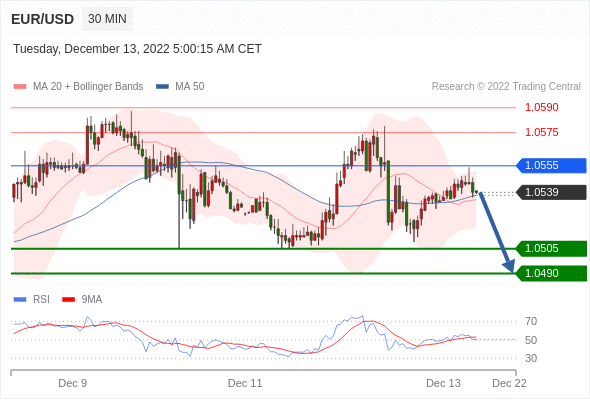Click the 9MA legend label

click(x=92, y=300)
